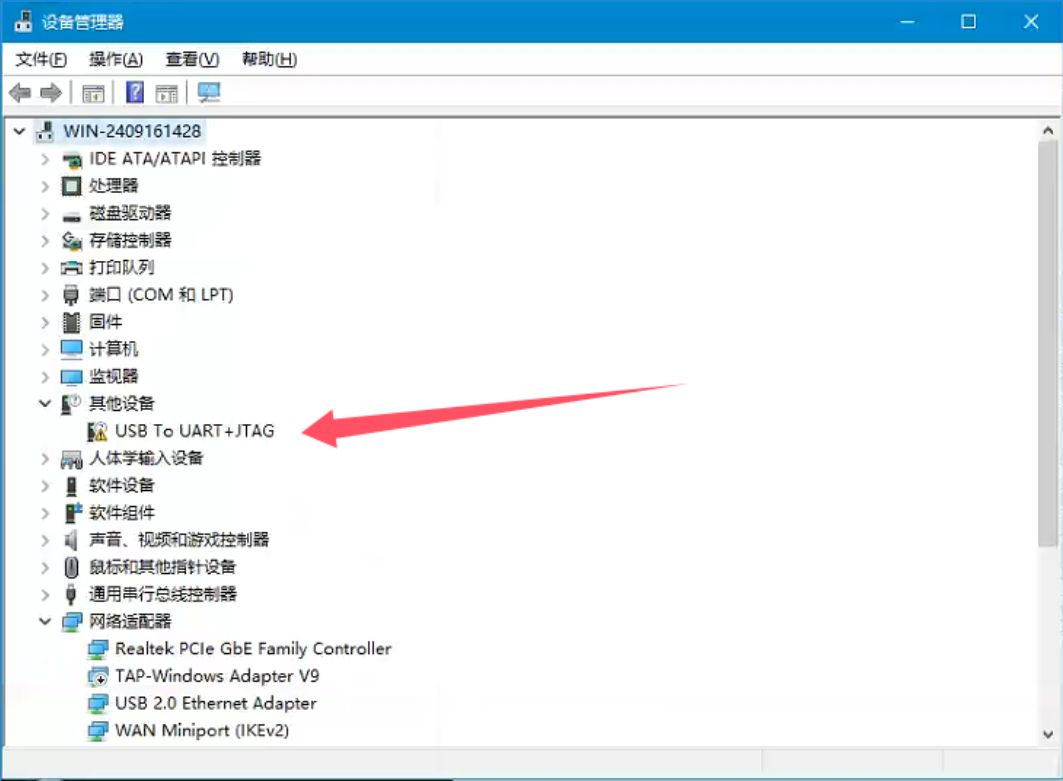
Task: Collapse the 网络适配器 category
Action: tap(45, 621)
